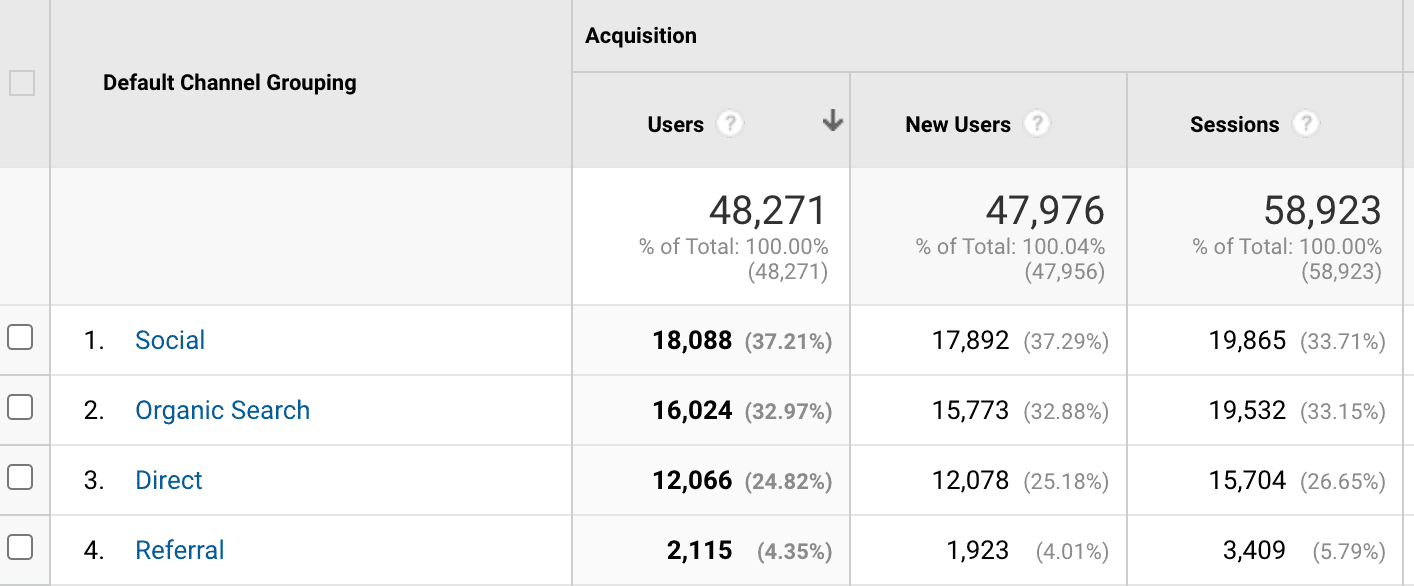Viewport: 1414px width, 586px height.
Task: Sort by the New Users column header
Action: (958, 125)
